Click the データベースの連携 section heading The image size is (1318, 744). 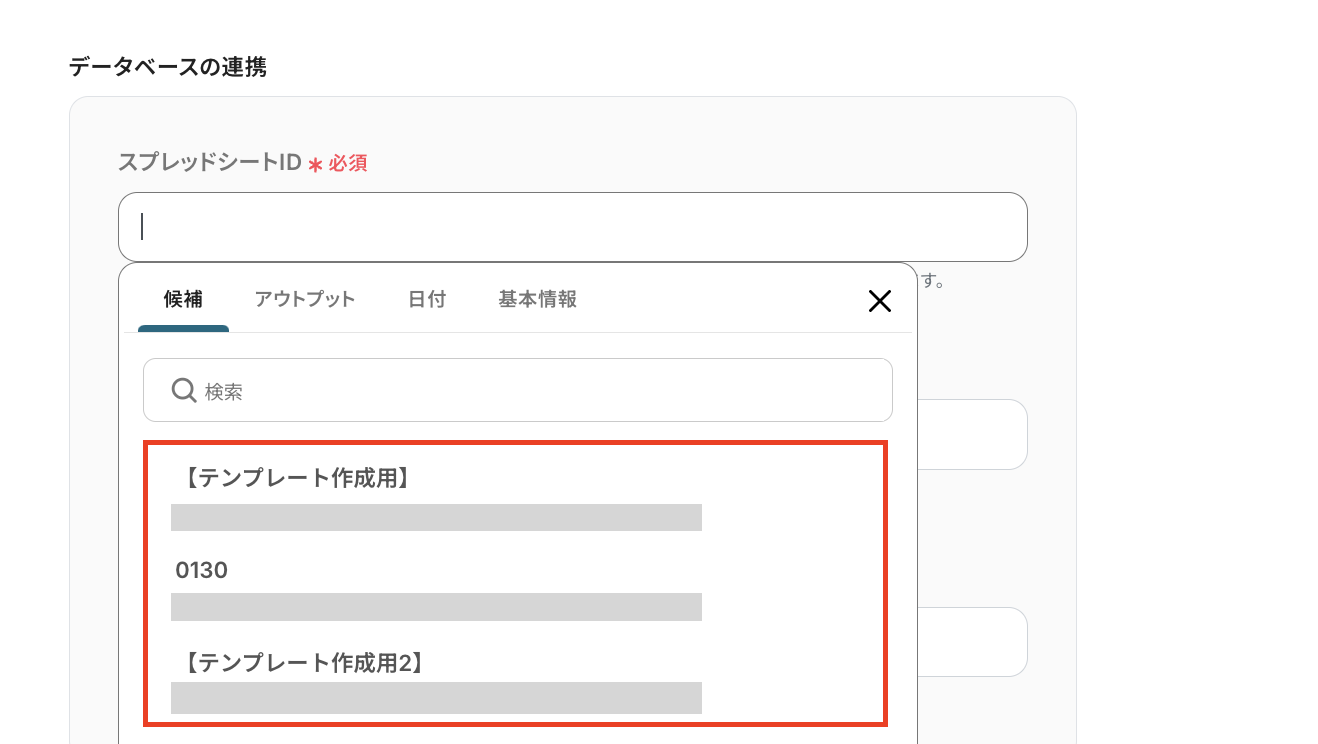click(167, 67)
